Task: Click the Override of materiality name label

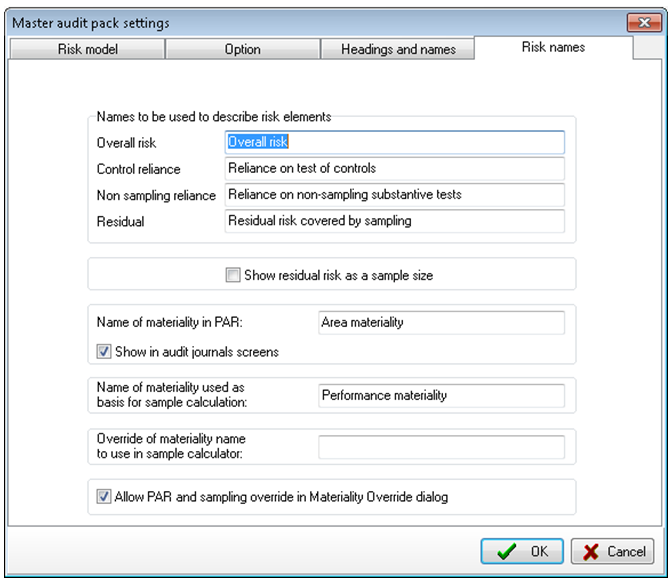Action: click(171, 446)
